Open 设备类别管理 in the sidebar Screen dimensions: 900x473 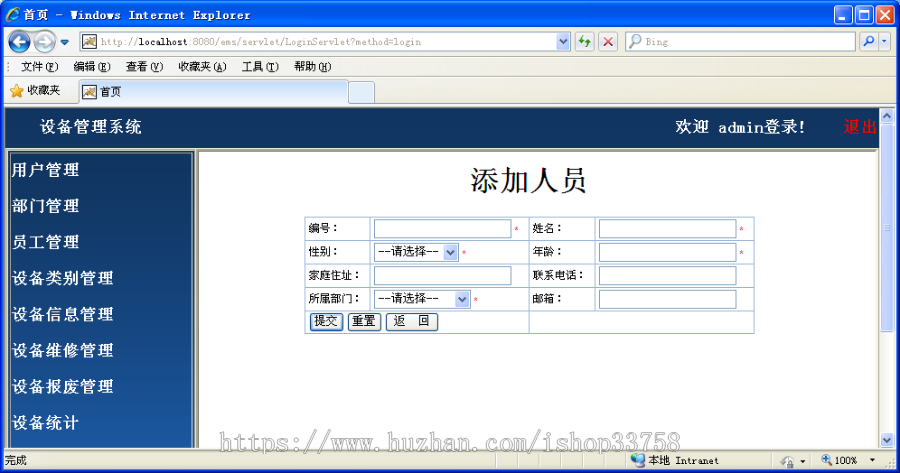pos(63,278)
